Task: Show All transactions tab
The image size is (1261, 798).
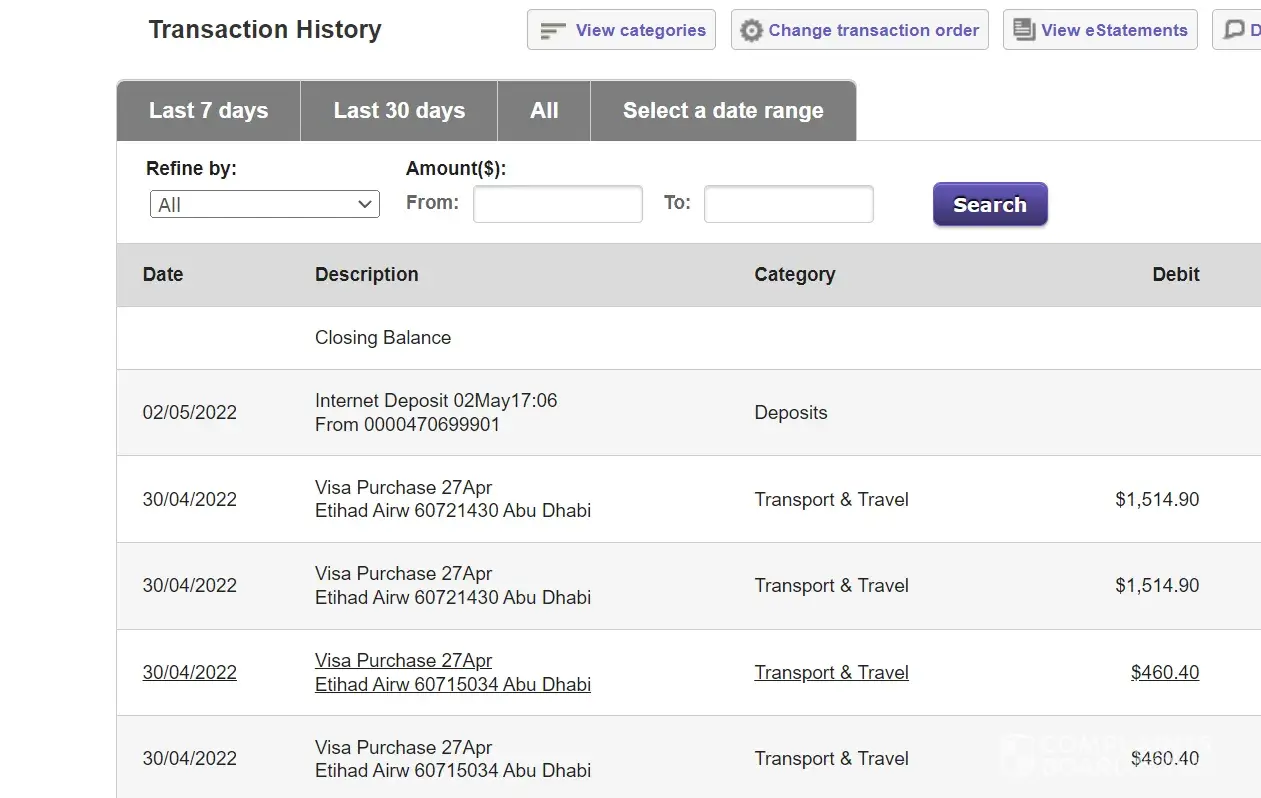Action: pyautogui.click(x=544, y=111)
